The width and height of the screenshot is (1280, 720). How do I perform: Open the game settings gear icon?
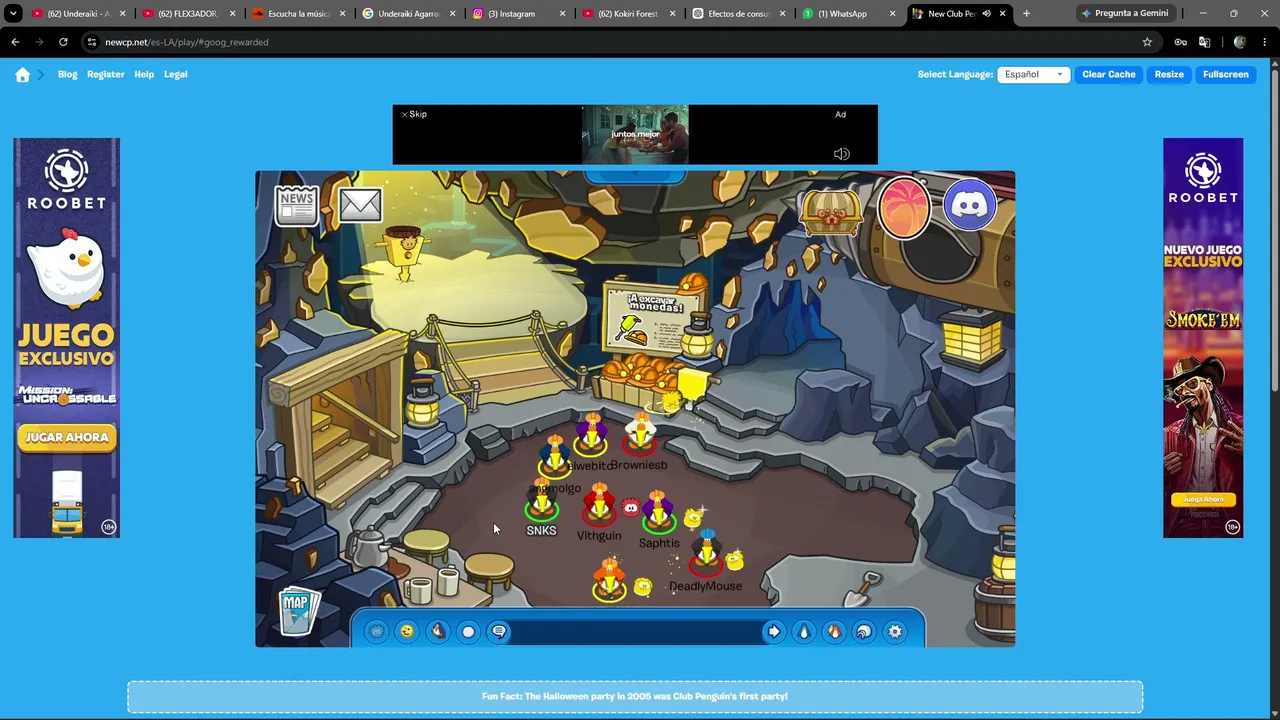coord(895,631)
